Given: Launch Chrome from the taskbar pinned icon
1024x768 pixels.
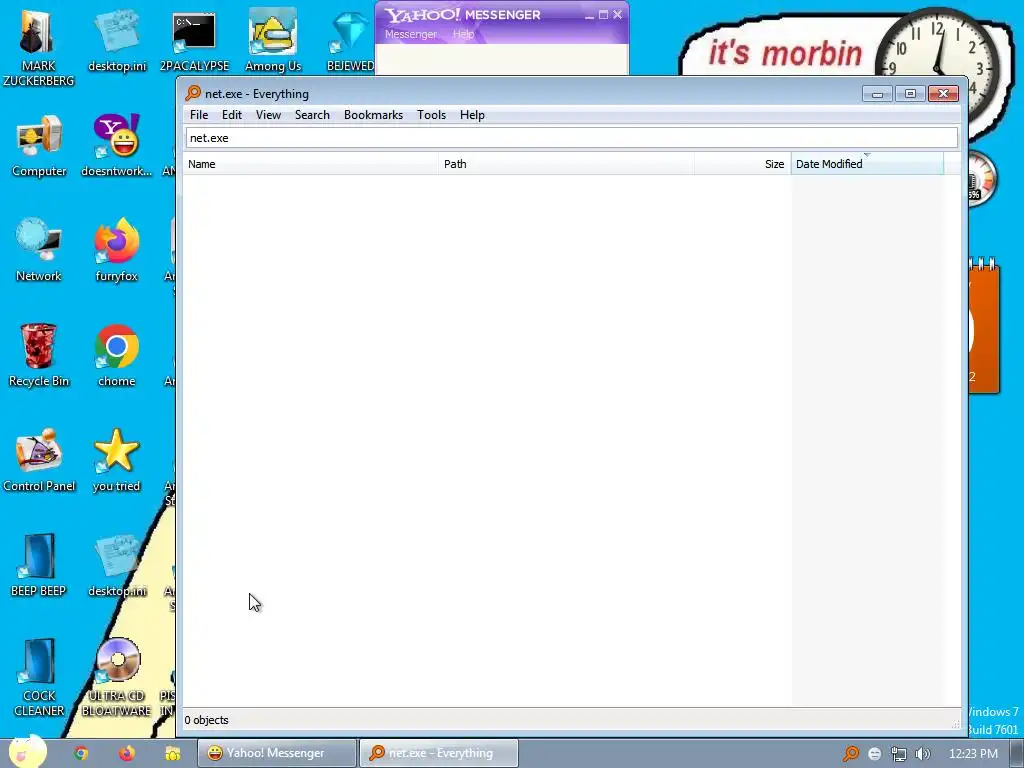Looking at the screenshot, I should click(81, 753).
